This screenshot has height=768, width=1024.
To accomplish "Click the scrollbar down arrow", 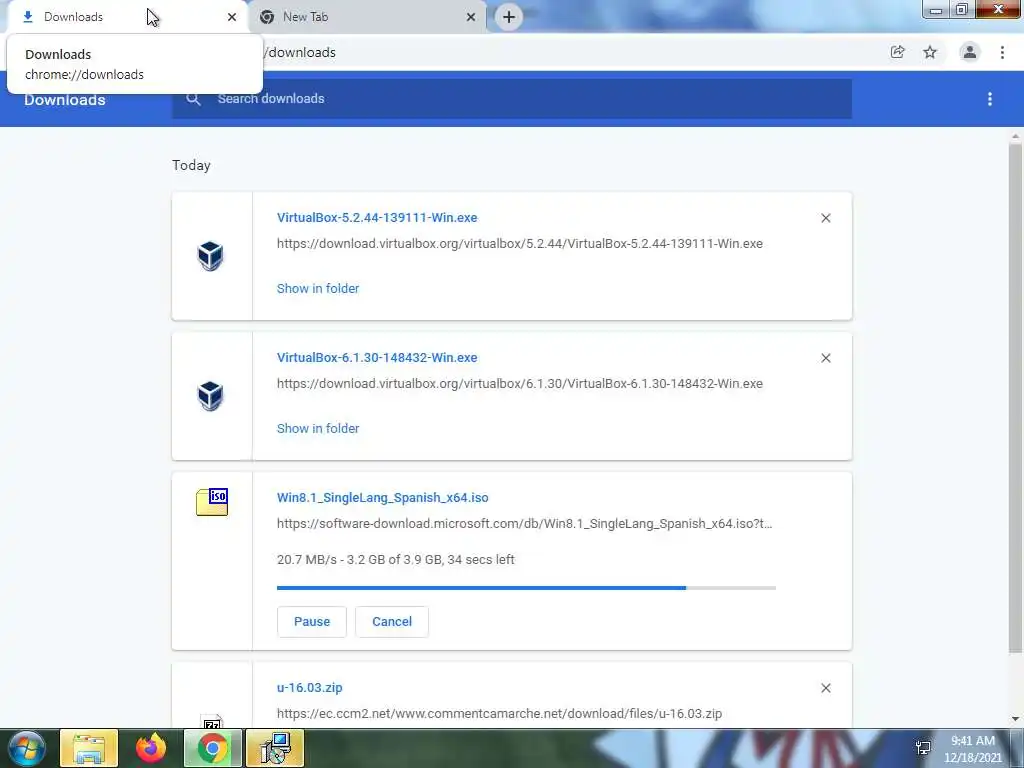I will [x=1015, y=719].
